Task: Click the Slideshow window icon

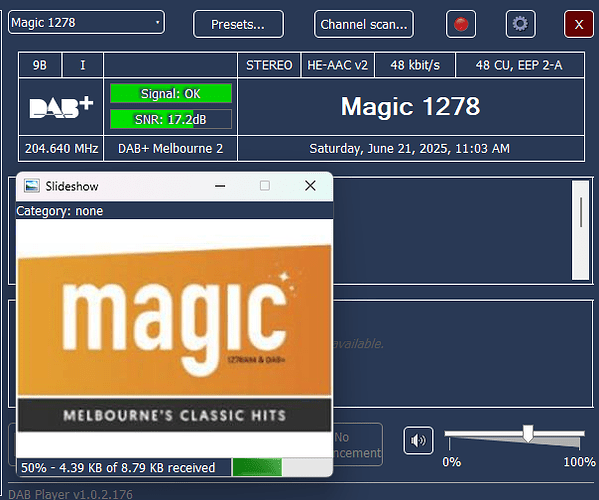Action: click(32, 186)
